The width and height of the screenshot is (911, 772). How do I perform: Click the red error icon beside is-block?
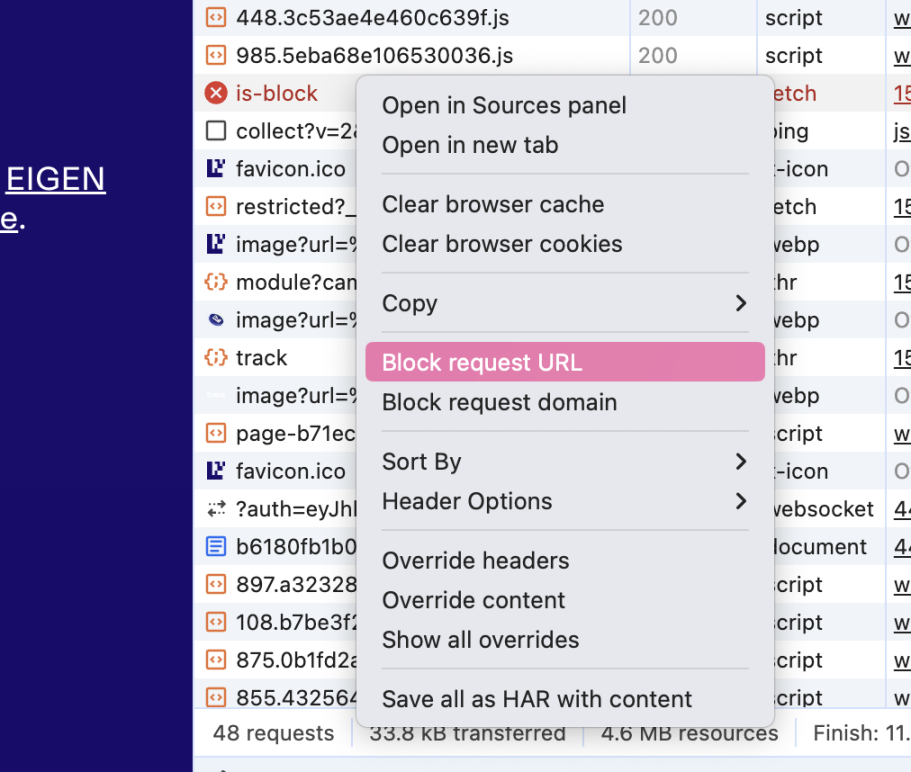point(215,93)
